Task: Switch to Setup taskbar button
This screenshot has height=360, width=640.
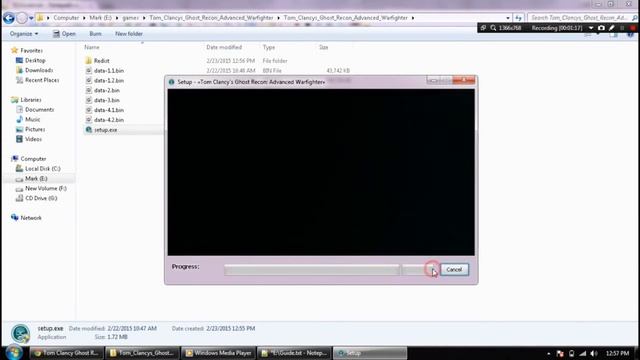Action: coord(370,353)
